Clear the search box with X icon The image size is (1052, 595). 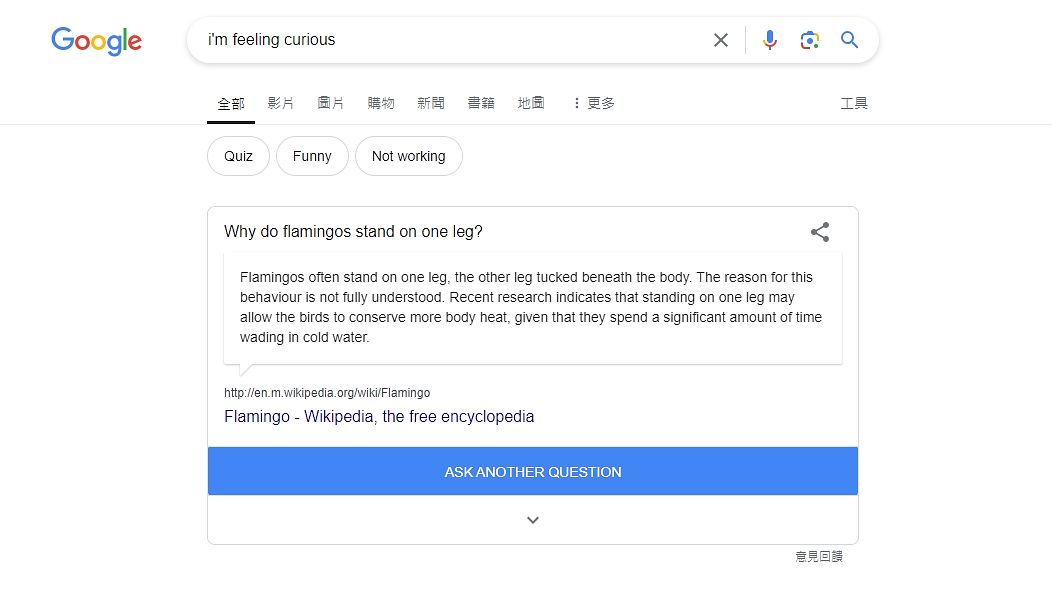[720, 40]
